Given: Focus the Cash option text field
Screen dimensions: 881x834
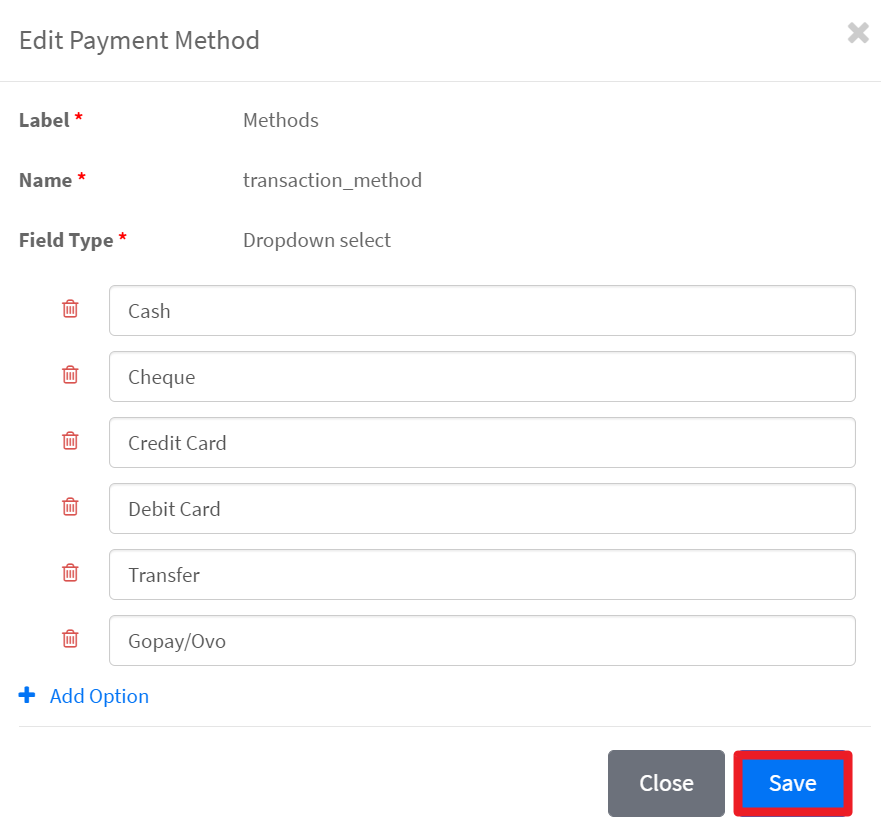Looking at the screenshot, I should [482, 311].
